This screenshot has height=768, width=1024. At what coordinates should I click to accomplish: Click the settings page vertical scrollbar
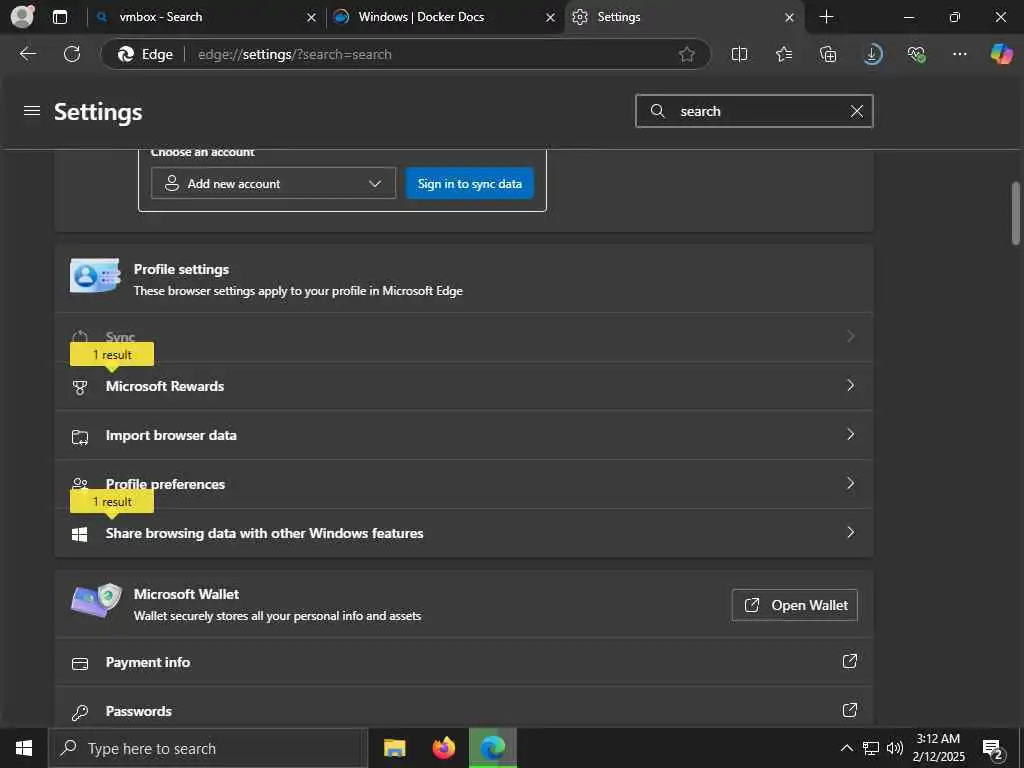tap(1016, 214)
